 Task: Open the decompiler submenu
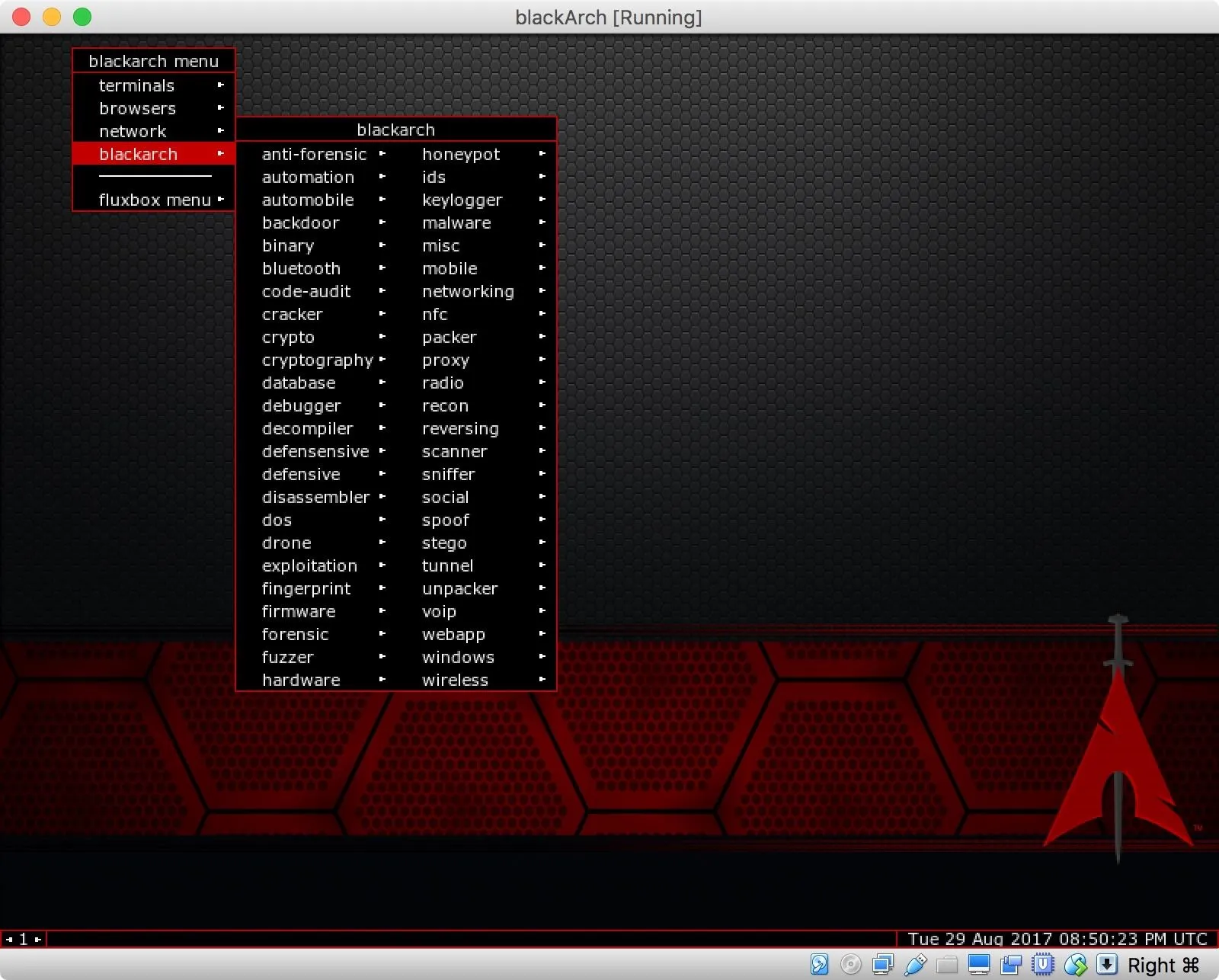click(316, 428)
